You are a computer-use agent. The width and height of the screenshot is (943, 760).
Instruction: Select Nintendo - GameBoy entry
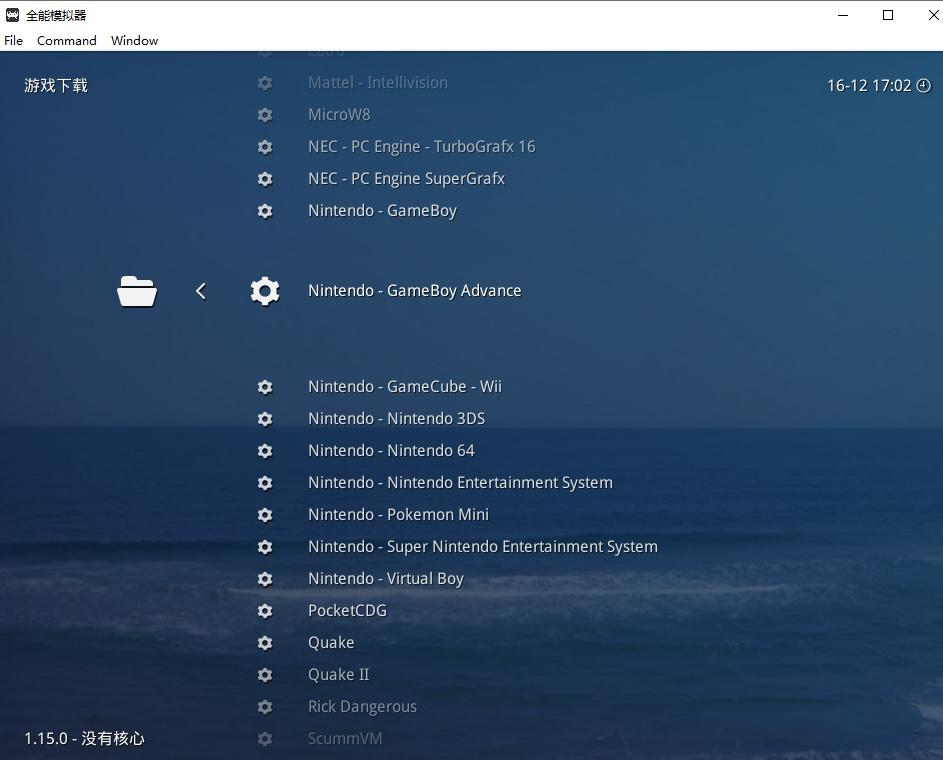pyautogui.click(x=382, y=211)
